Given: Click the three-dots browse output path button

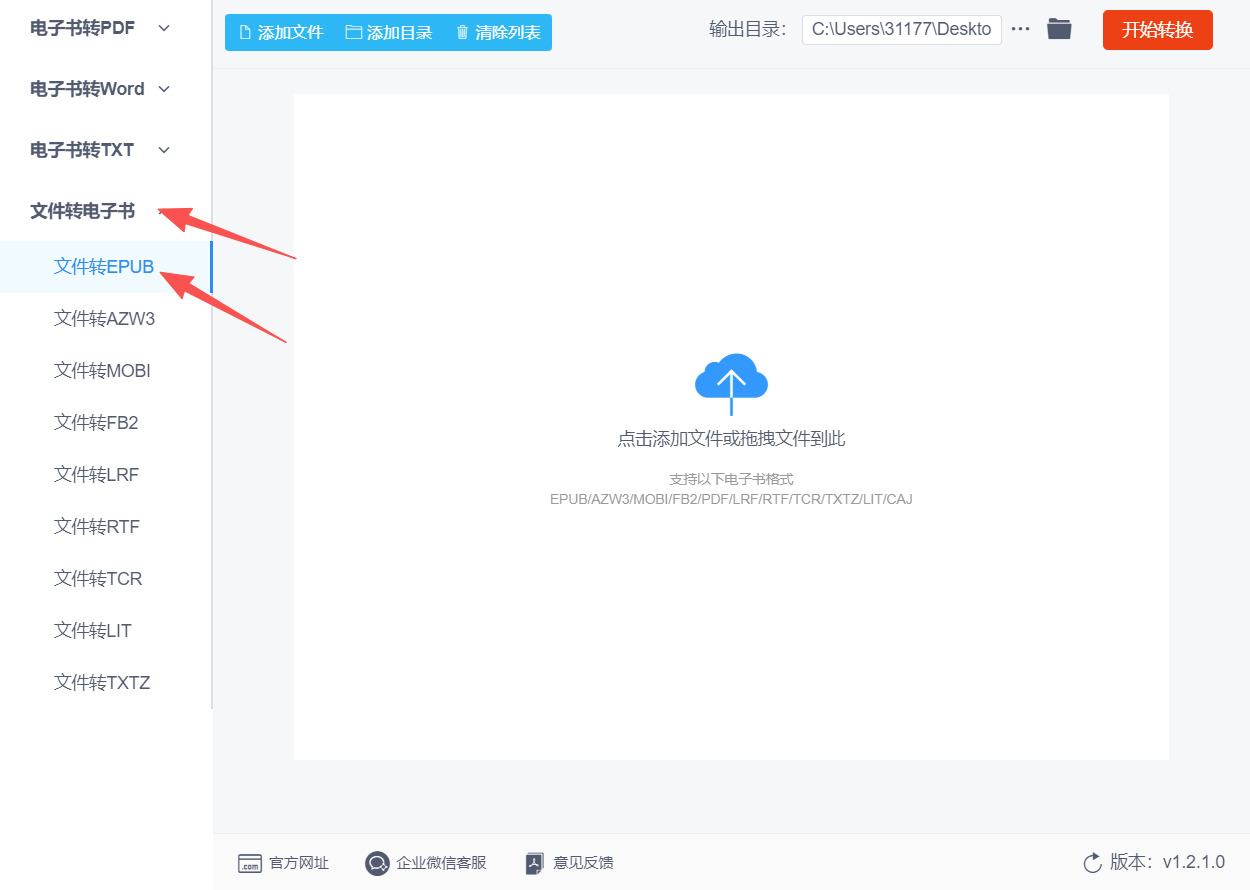Looking at the screenshot, I should (x=1020, y=29).
